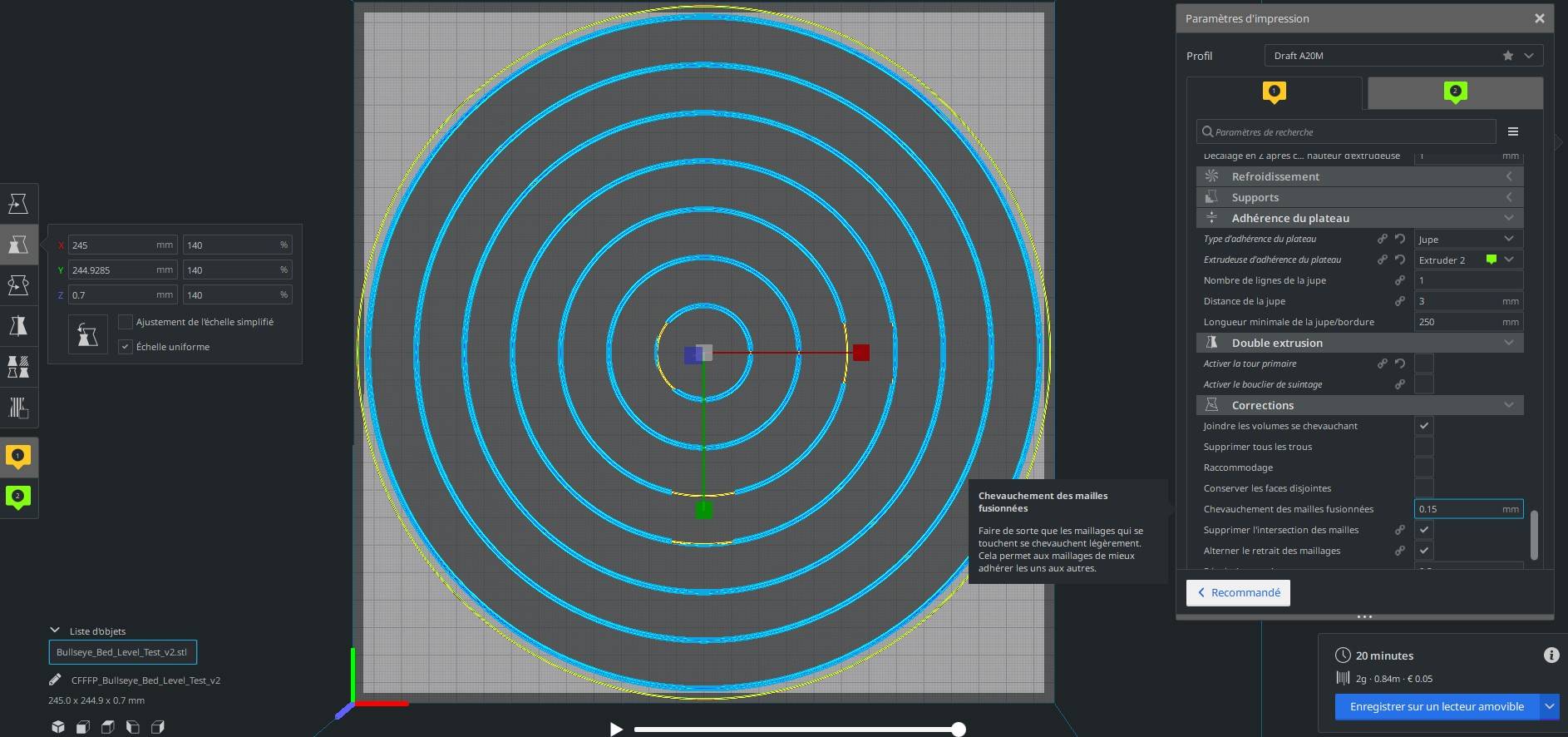Open Type d'adhérence du plateau Jupe dropdown

[1468, 239]
